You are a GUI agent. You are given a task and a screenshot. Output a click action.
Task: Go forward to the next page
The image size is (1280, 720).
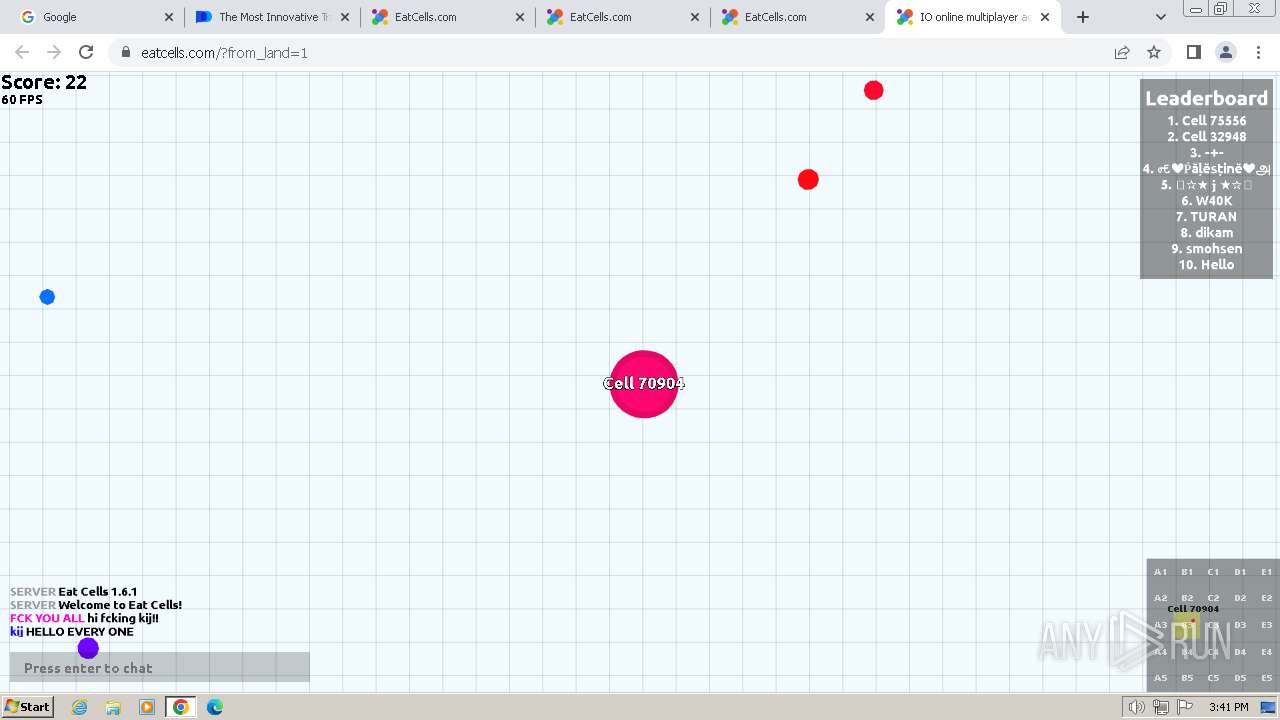[54, 52]
